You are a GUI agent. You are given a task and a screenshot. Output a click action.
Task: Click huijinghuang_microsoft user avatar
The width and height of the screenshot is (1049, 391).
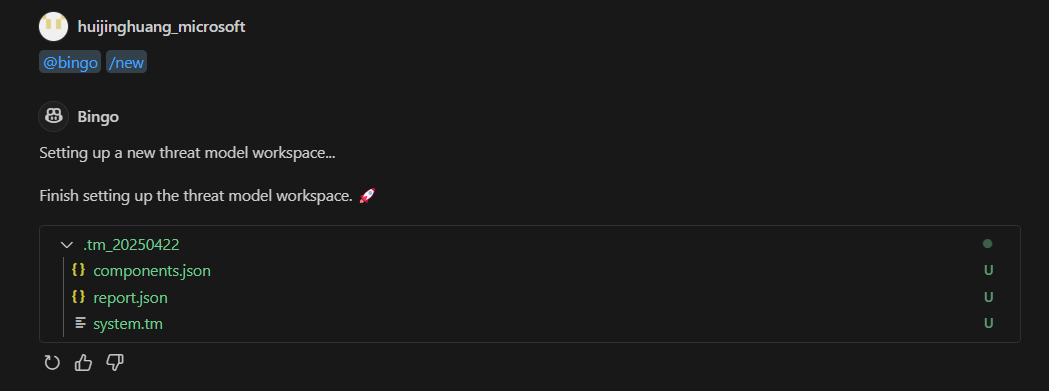click(54, 27)
